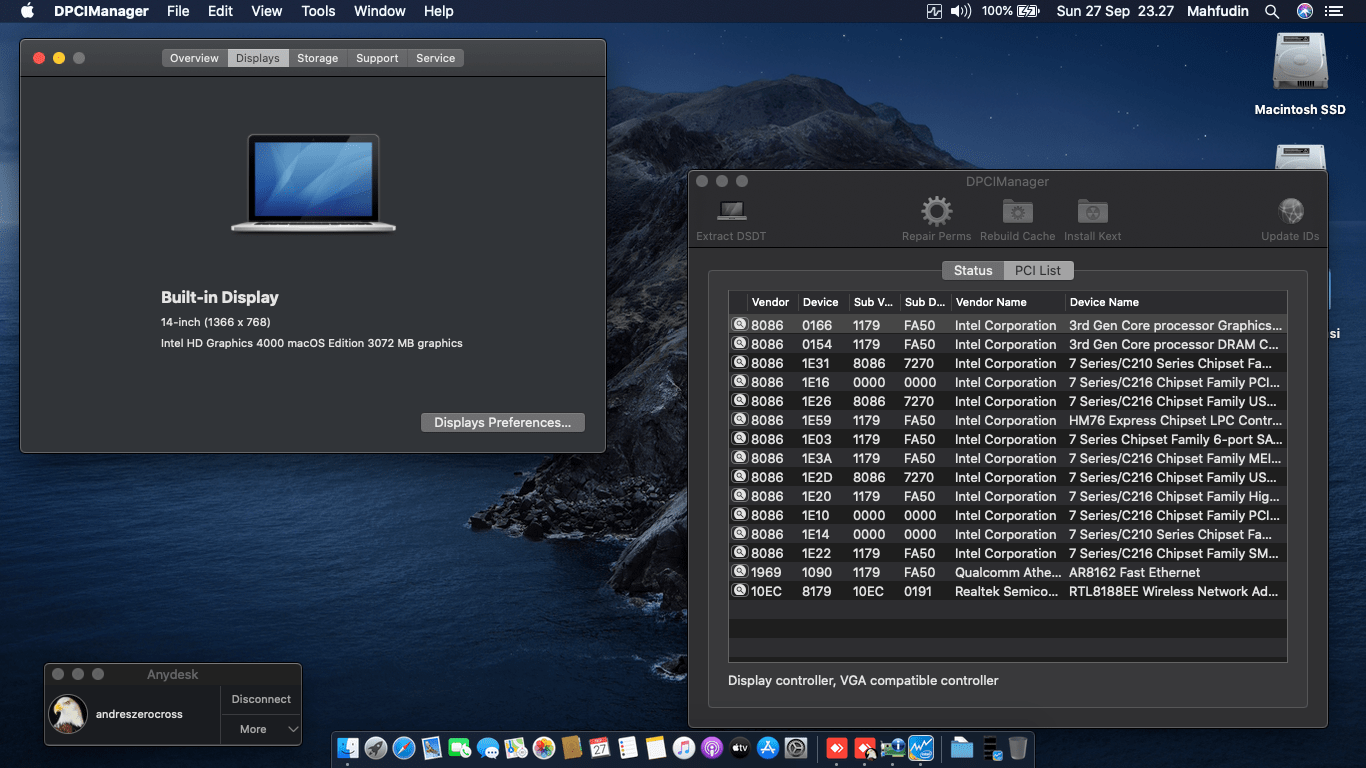Switch to the Storage tab
Viewport: 1366px width, 768px height.
tap(317, 58)
